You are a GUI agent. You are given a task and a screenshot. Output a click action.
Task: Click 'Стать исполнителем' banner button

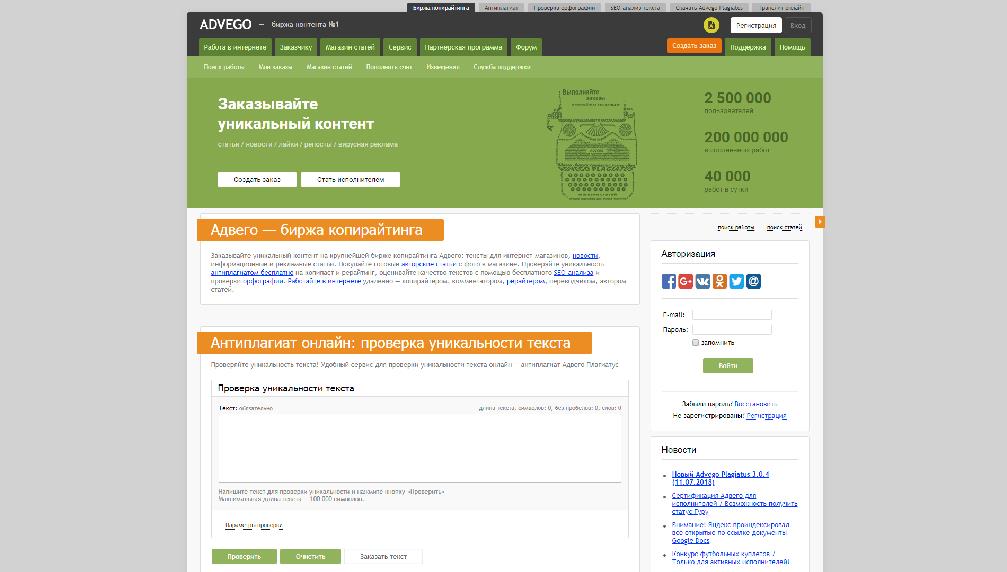tap(350, 180)
